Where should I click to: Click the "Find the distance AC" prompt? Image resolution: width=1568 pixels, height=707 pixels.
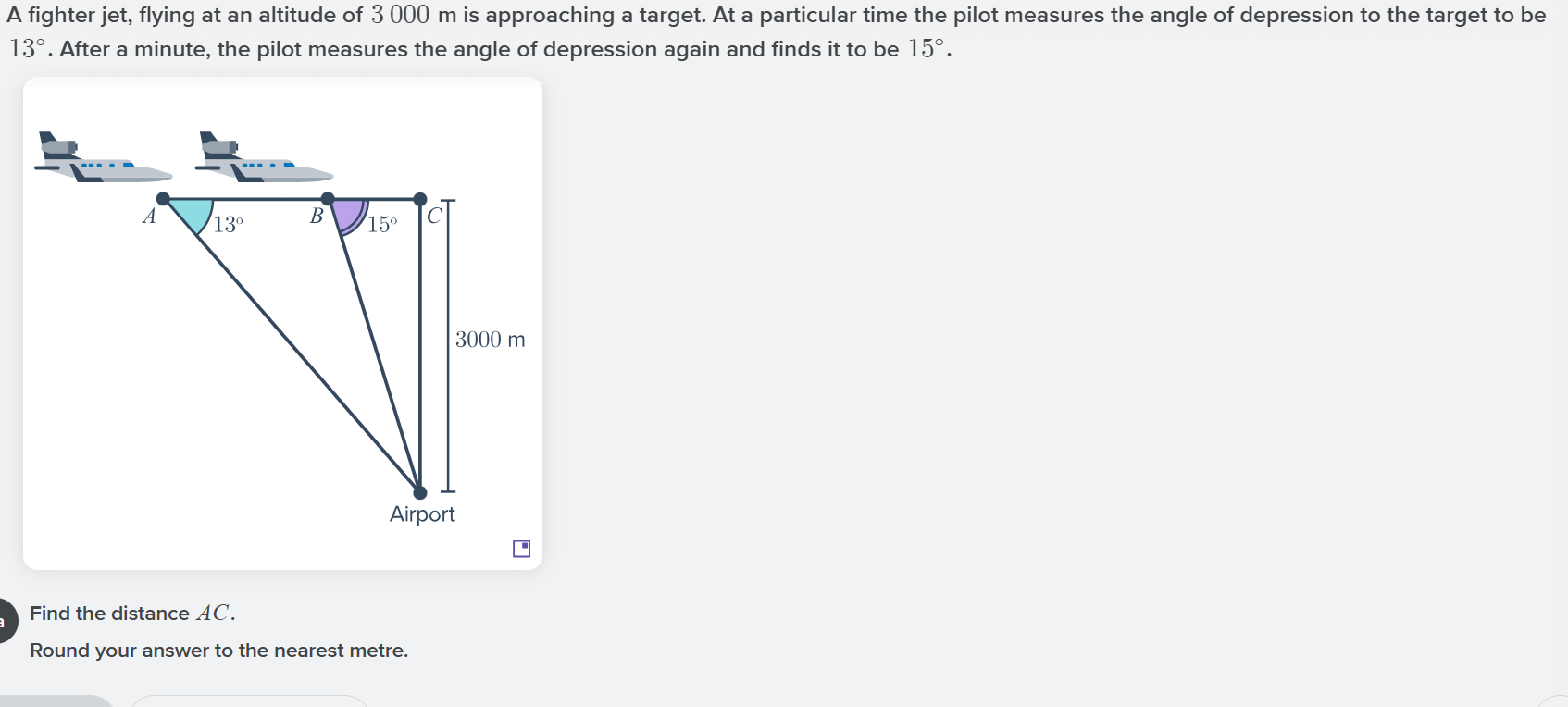[132, 614]
